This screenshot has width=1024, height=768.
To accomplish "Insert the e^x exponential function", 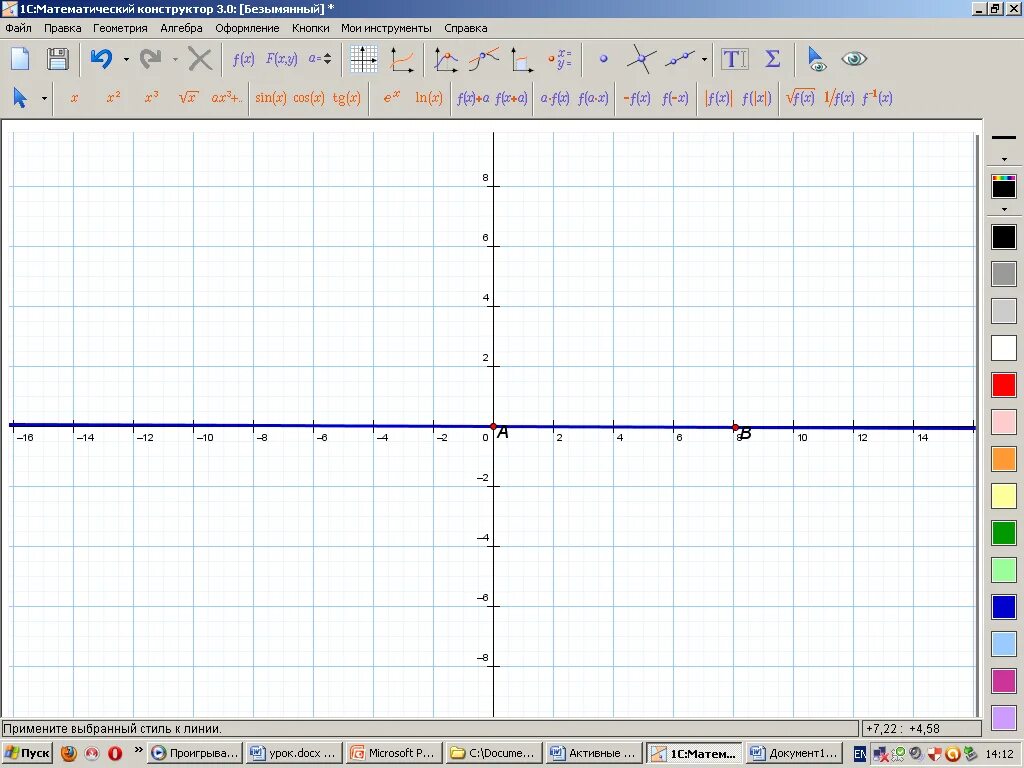I will pos(391,98).
